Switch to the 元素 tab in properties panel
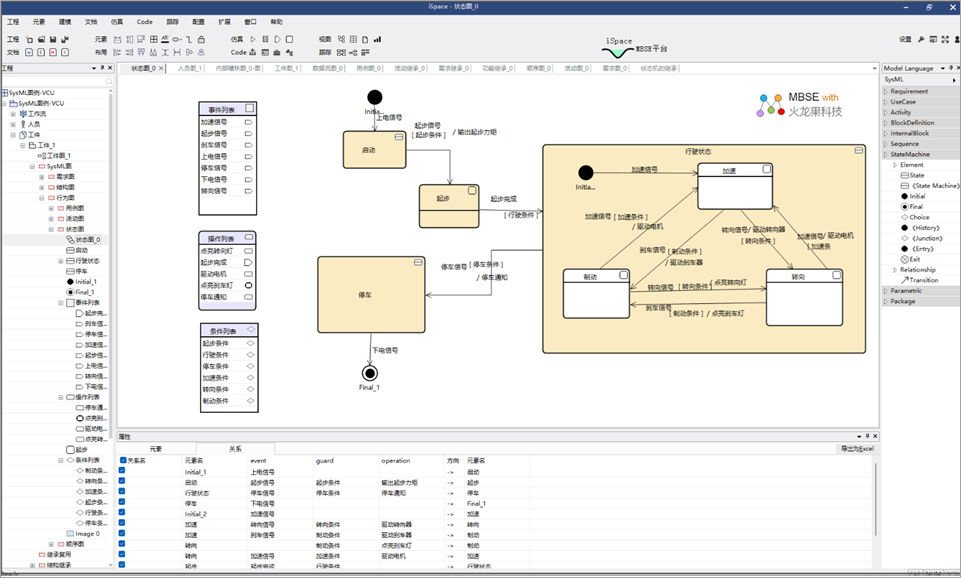This screenshot has height=578, width=961. (x=156, y=449)
